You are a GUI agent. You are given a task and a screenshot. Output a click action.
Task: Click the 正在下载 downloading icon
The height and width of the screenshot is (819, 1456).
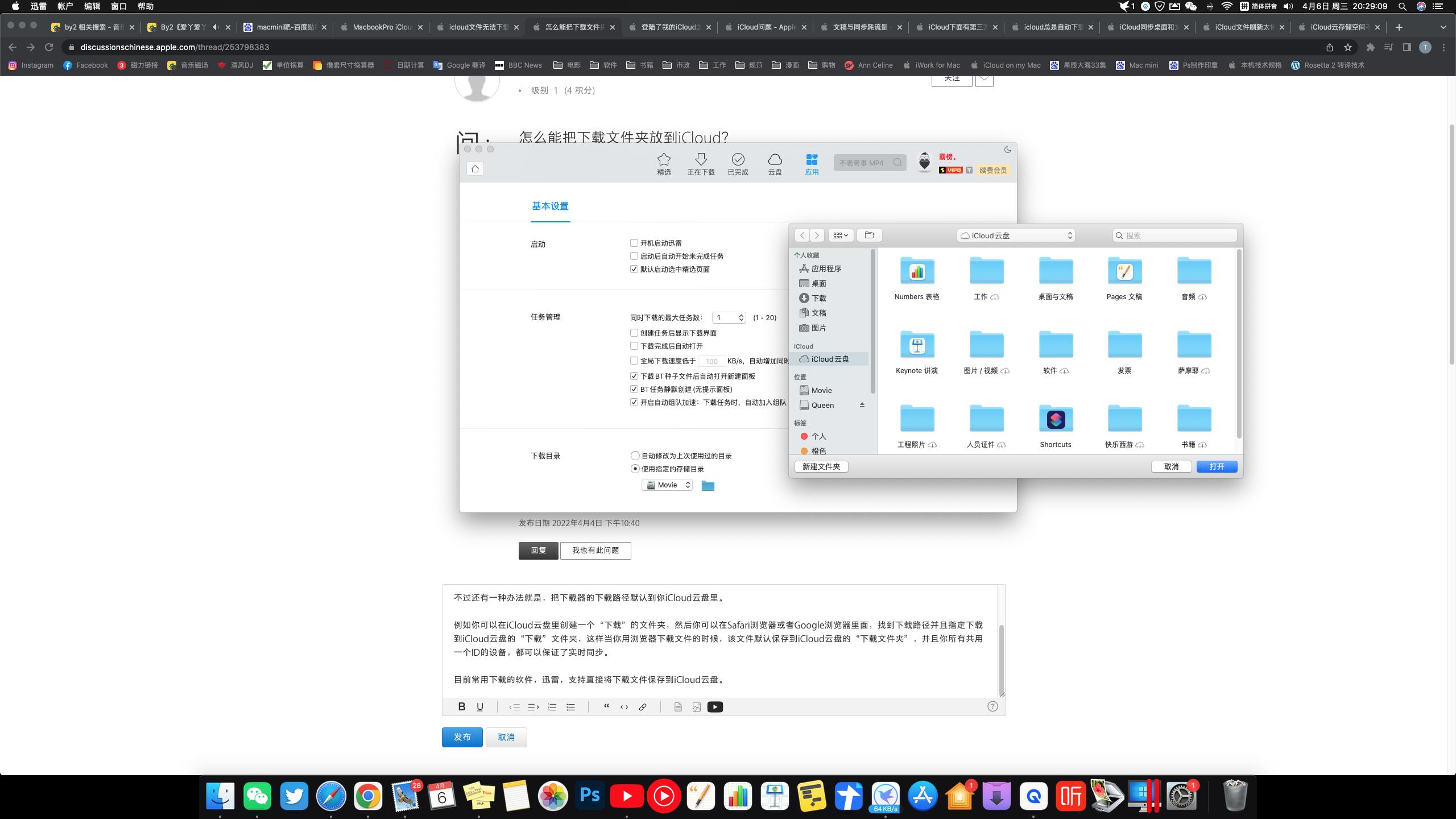coord(701,163)
